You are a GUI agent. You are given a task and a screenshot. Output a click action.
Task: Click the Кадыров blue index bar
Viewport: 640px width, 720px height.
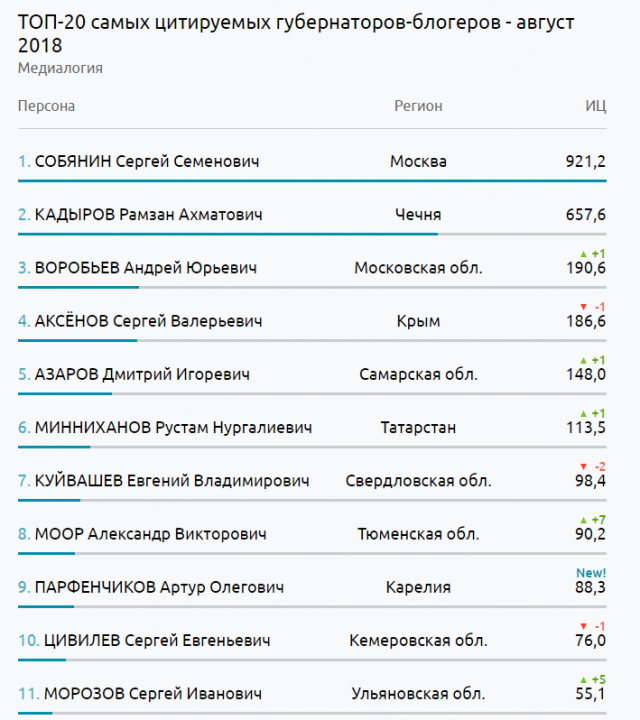click(x=227, y=234)
